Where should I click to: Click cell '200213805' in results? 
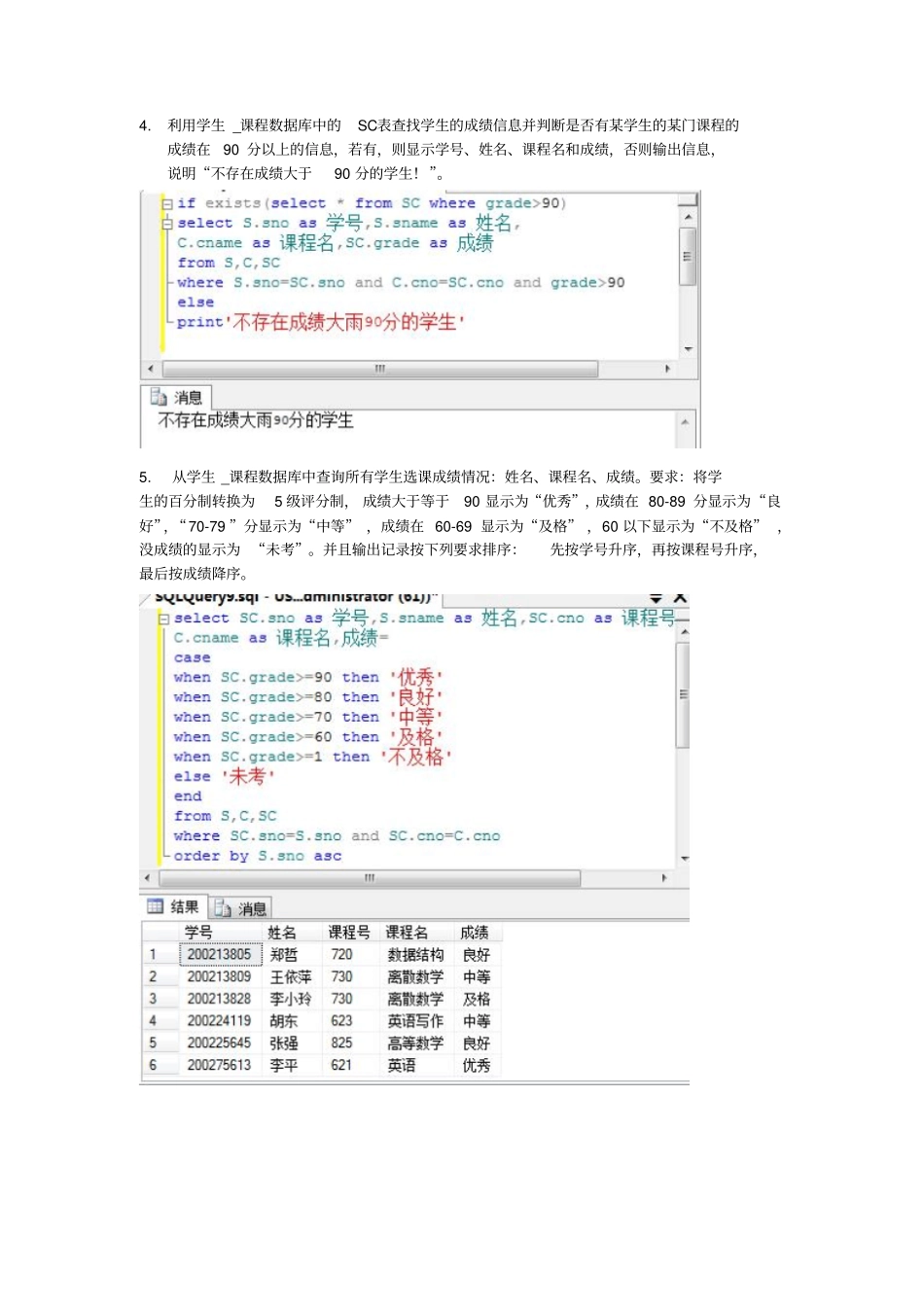(220, 954)
